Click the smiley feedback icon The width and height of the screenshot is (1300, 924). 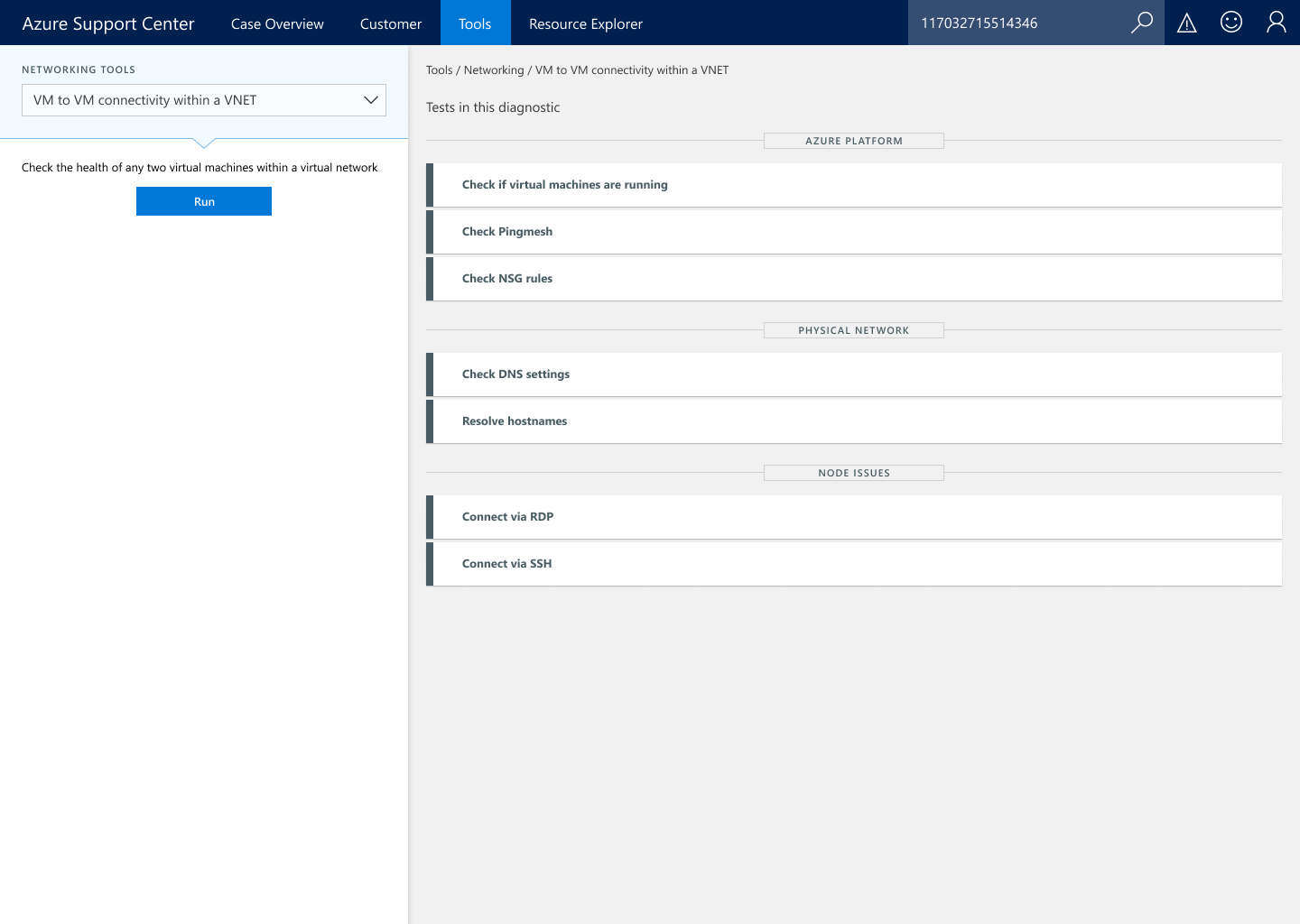[x=1231, y=22]
